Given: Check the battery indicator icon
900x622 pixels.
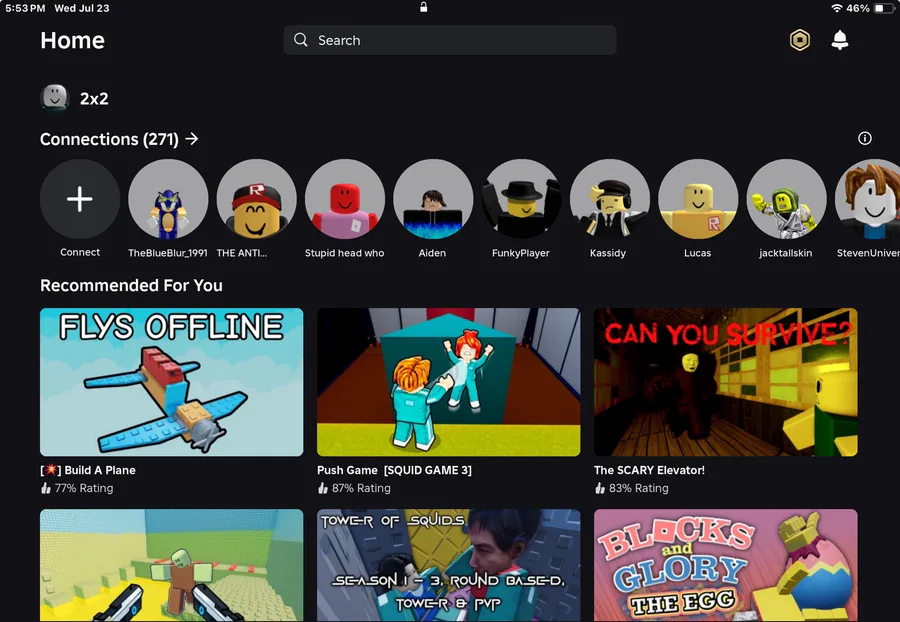Looking at the screenshot, I should (883, 8).
